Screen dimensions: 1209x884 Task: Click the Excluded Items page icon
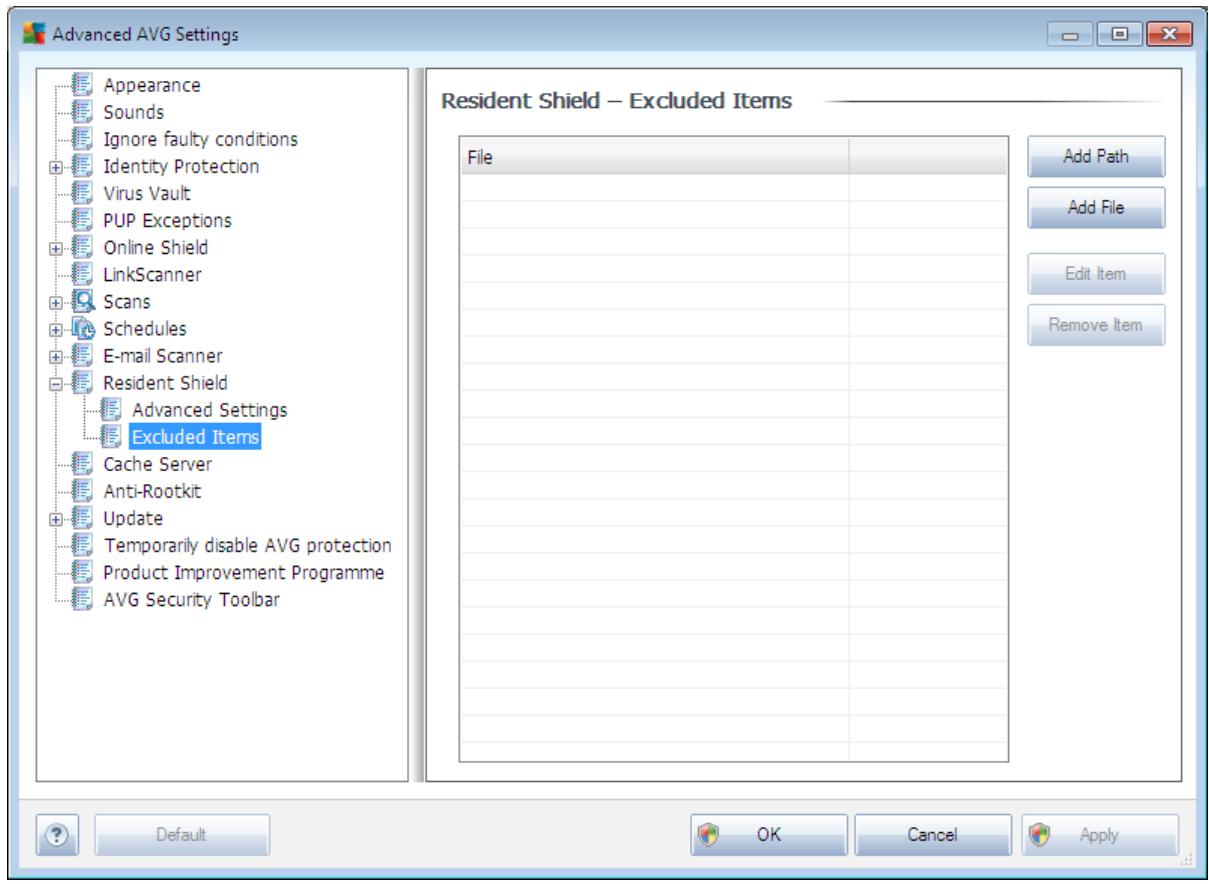[x=112, y=436]
